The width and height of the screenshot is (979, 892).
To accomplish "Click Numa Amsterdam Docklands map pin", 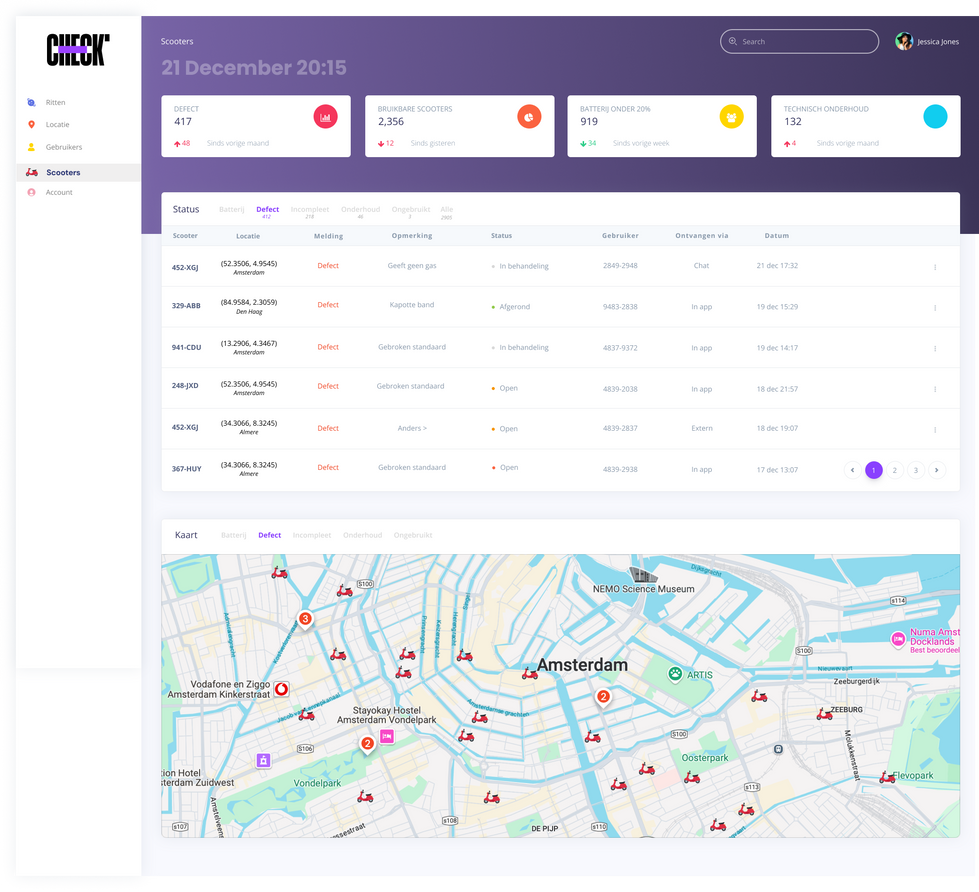I will coord(898,640).
